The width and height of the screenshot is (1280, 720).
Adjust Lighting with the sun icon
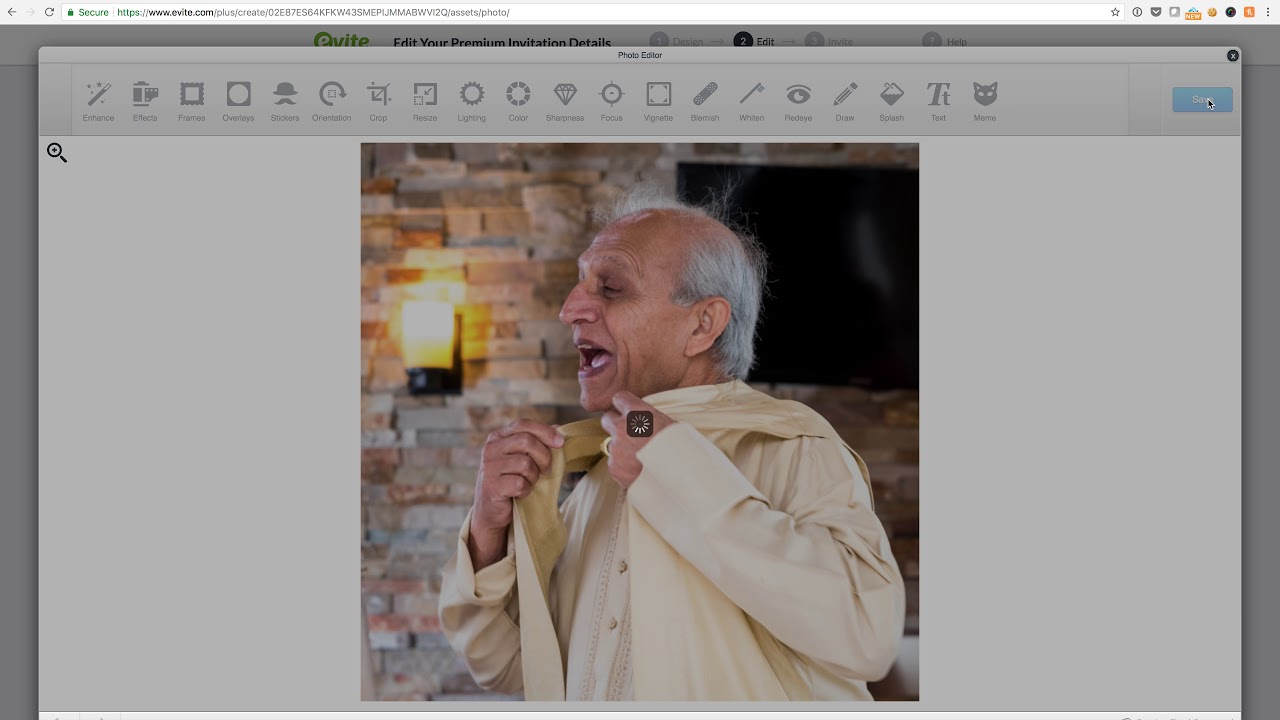tap(472, 101)
